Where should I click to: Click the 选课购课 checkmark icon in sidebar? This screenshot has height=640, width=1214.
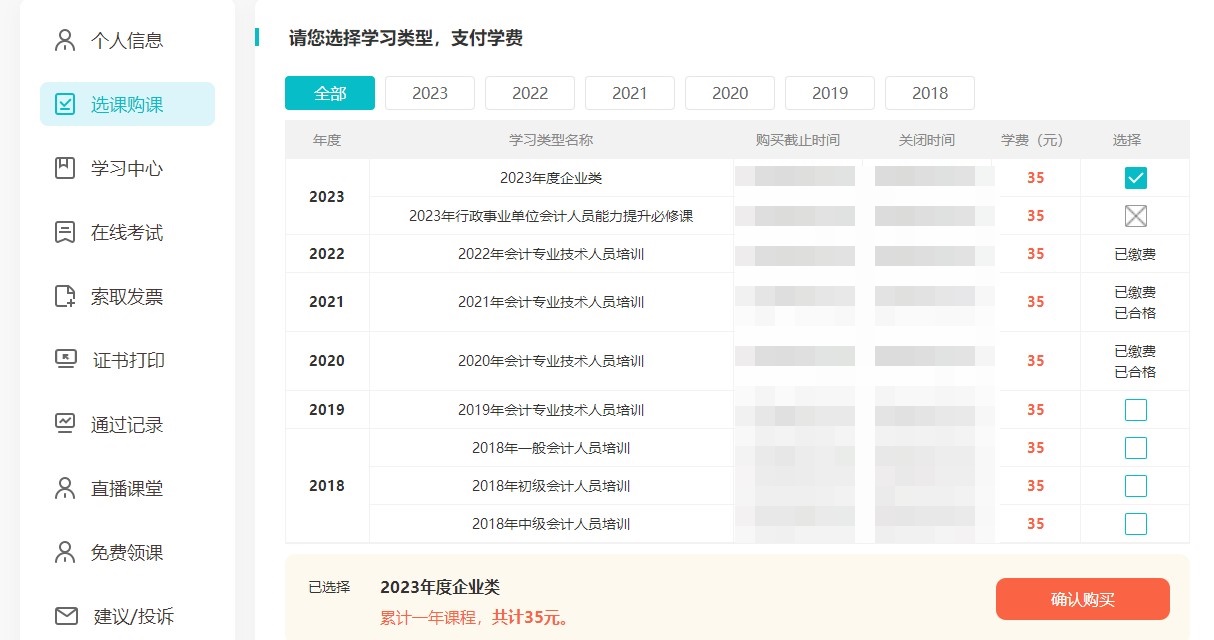coord(65,105)
